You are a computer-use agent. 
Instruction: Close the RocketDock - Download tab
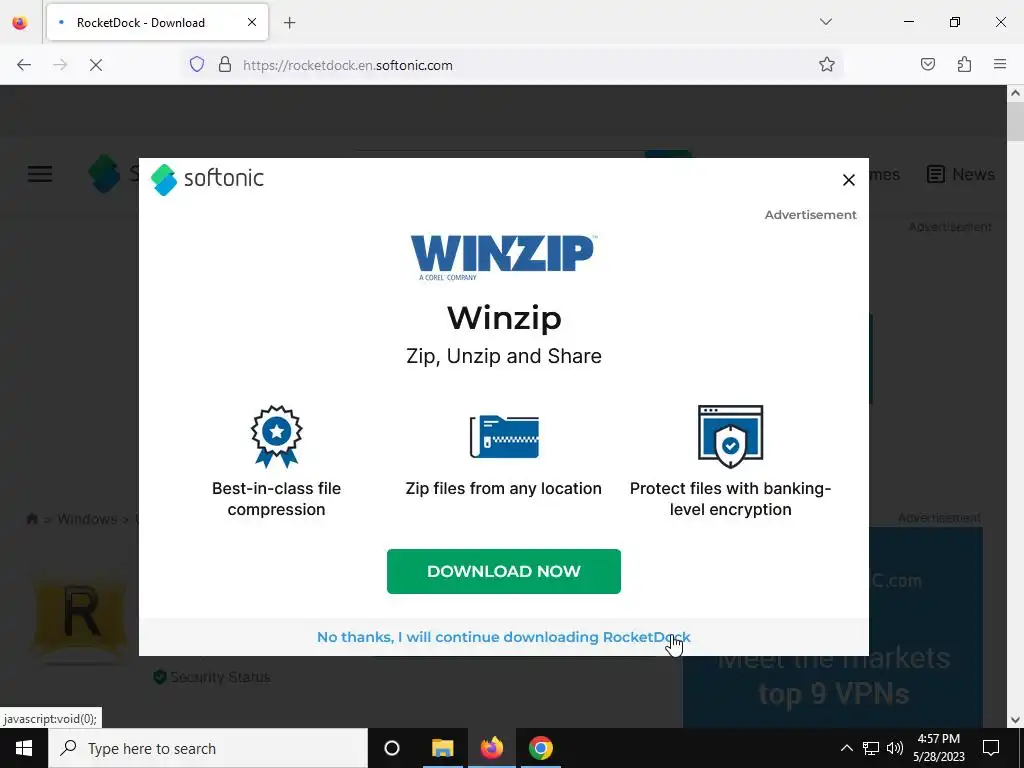click(x=251, y=22)
